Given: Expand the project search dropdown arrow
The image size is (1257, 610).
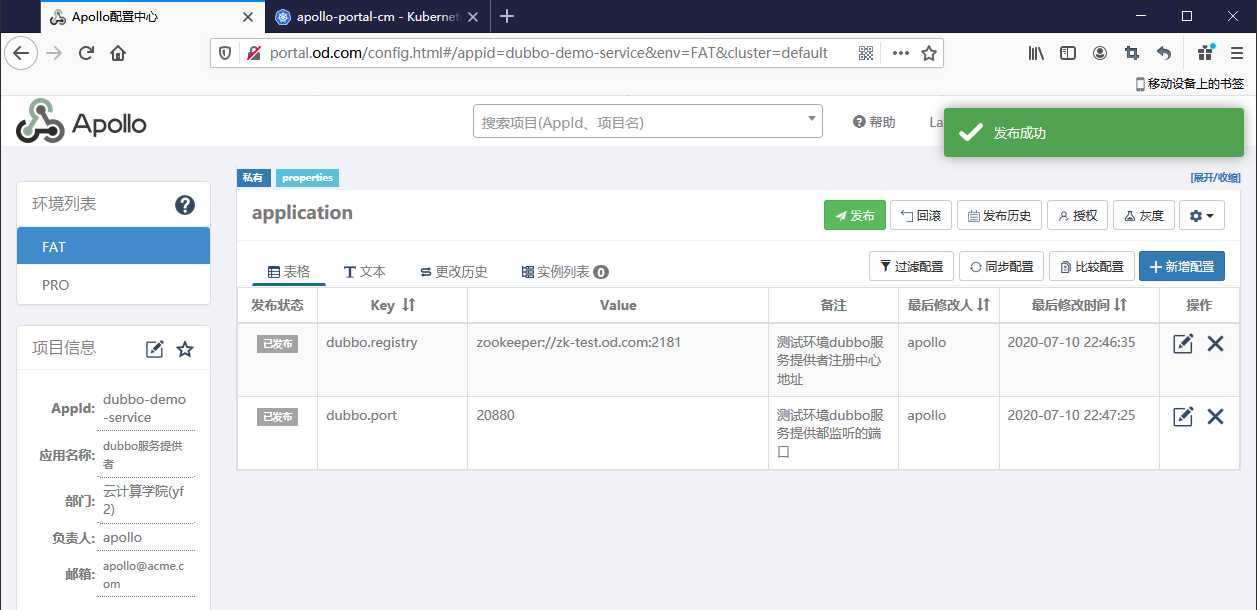Looking at the screenshot, I should tap(811, 120).
